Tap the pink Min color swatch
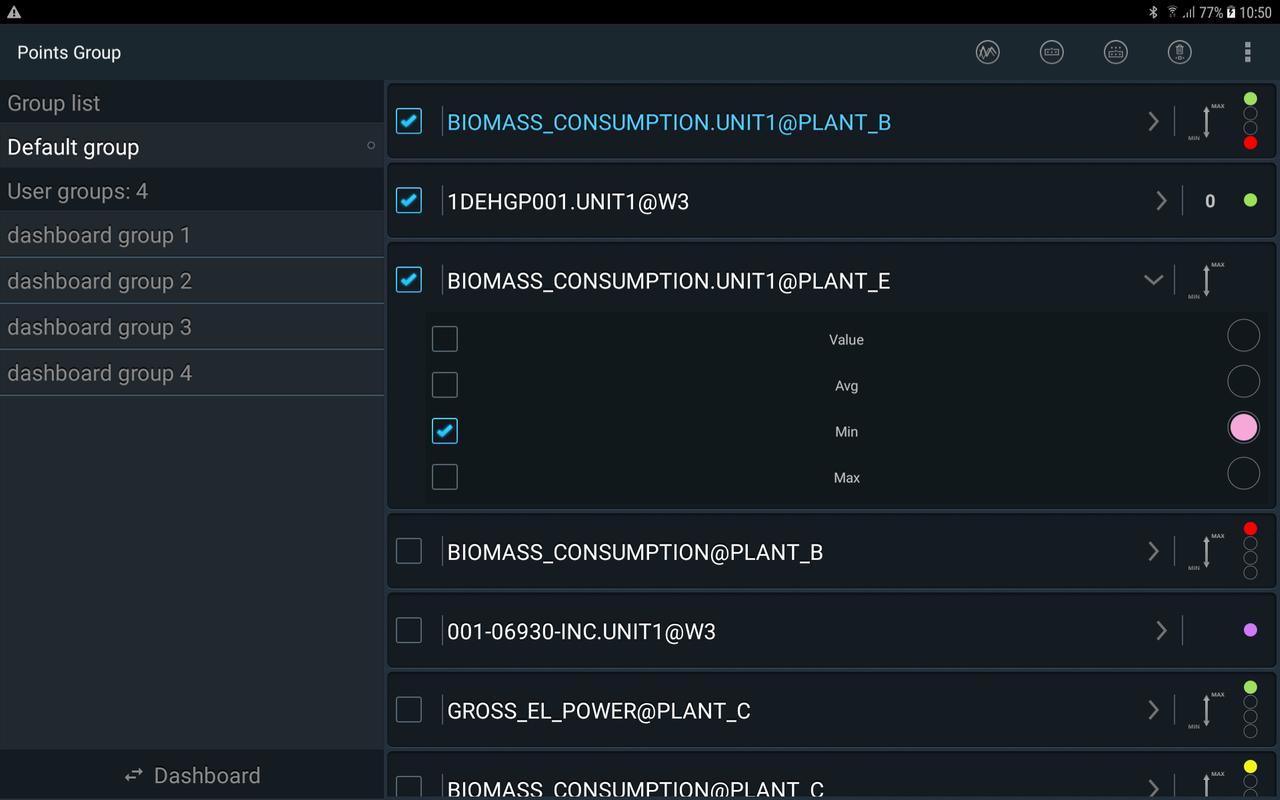 1243,427
